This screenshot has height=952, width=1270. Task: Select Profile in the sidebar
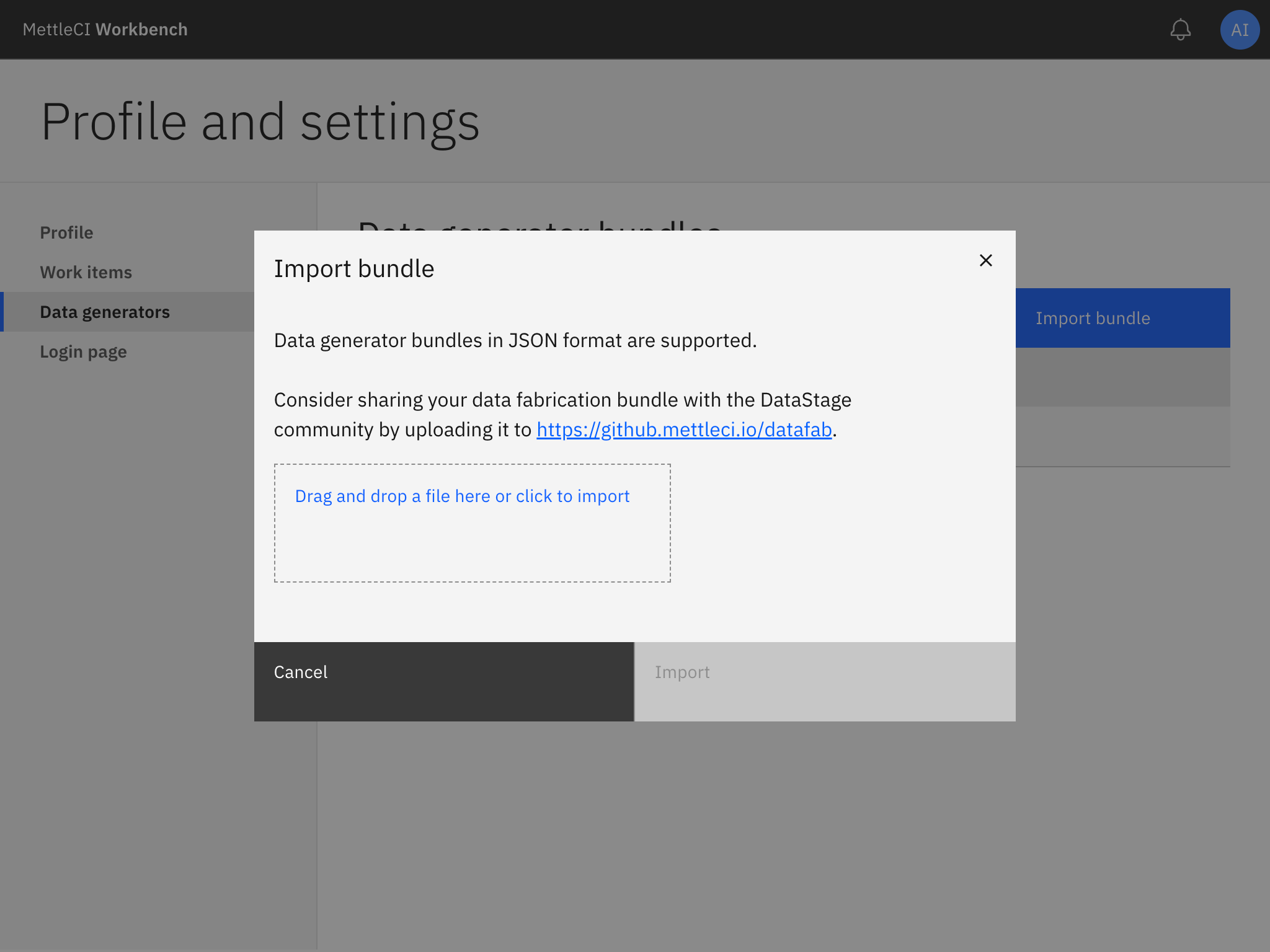(66, 232)
